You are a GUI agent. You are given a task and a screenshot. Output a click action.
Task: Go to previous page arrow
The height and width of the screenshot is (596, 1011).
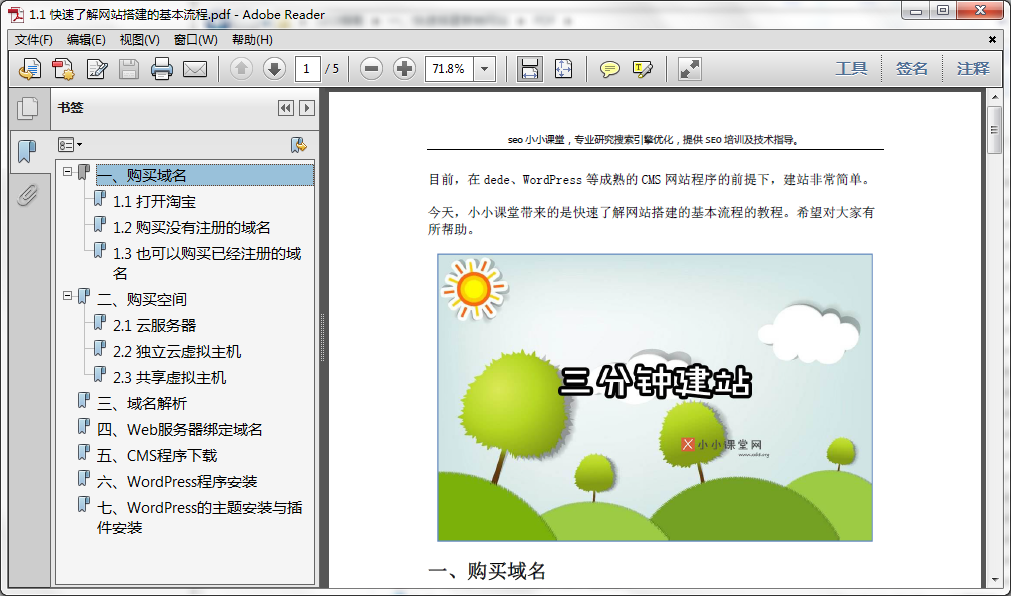241,68
